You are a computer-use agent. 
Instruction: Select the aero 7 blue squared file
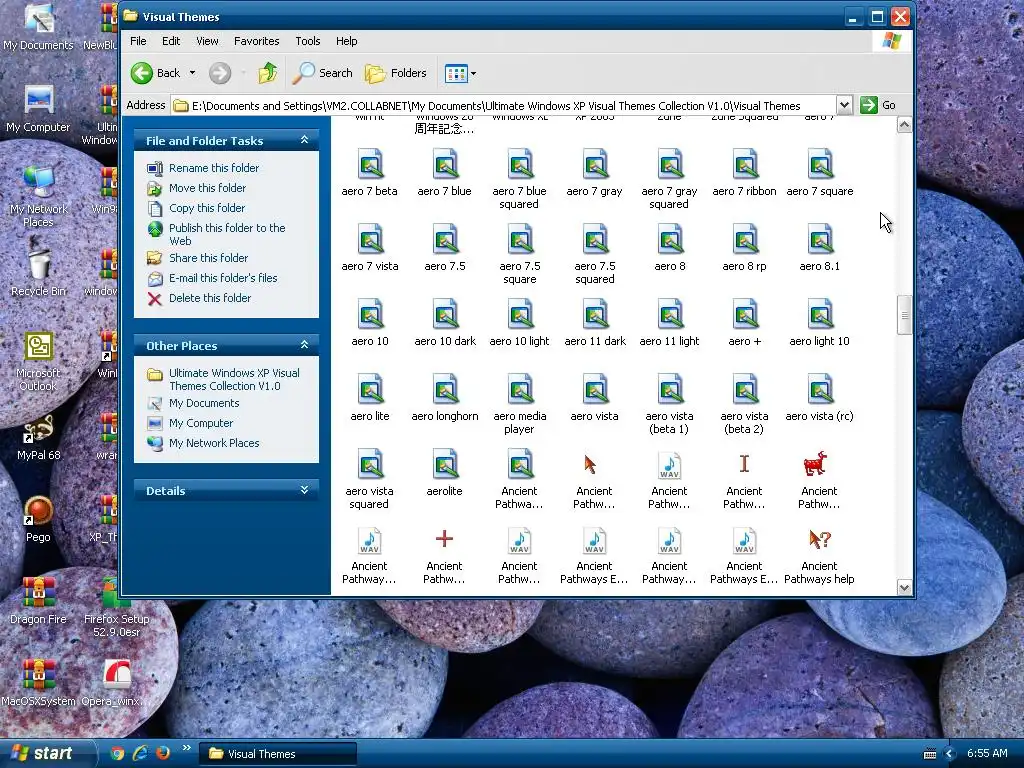(519, 179)
